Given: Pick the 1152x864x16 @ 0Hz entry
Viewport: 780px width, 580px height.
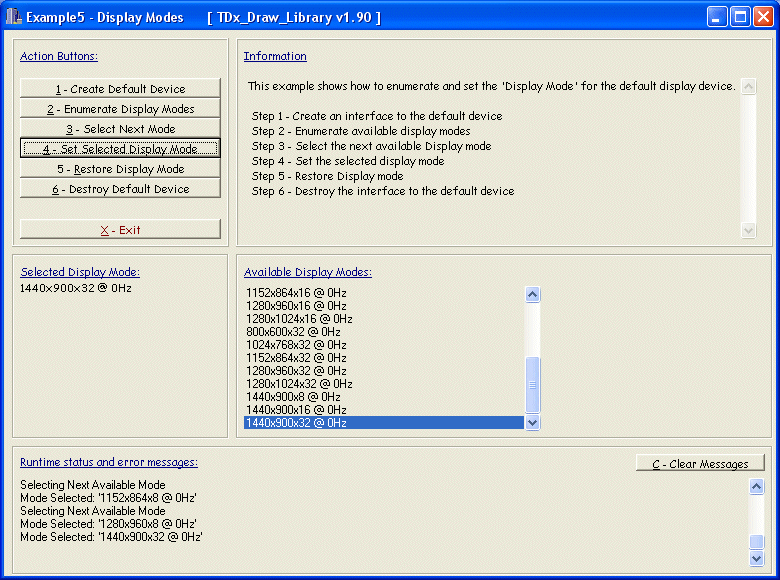Looking at the screenshot, I should (296, 293).
